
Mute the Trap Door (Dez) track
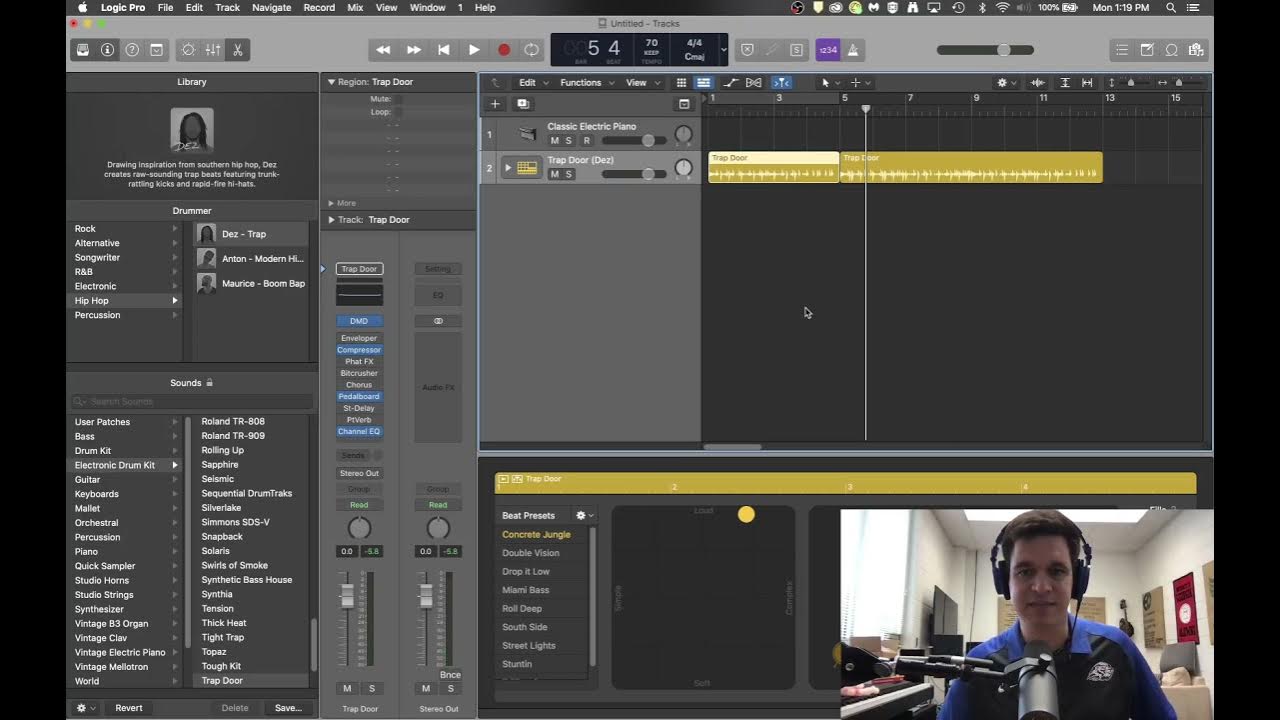click(x=555, y=174)
